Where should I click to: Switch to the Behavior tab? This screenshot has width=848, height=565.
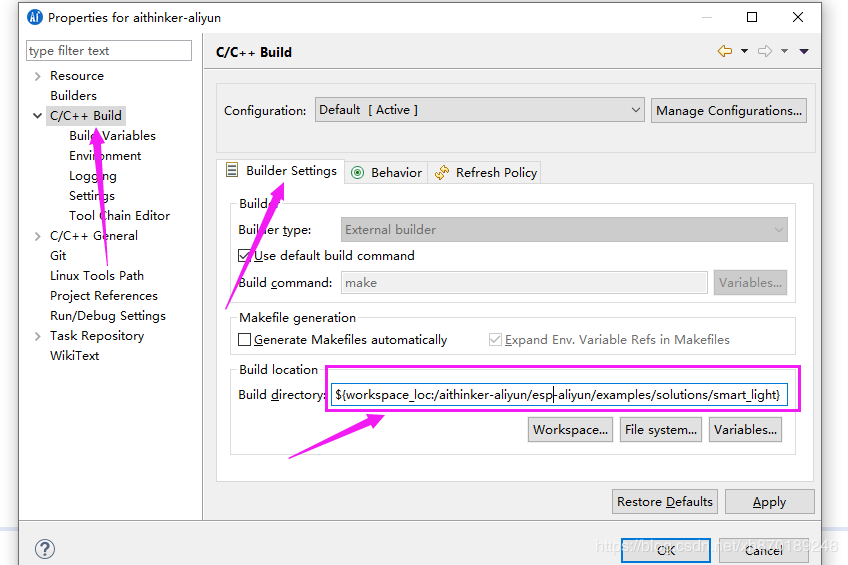click(x=386, y=172)
